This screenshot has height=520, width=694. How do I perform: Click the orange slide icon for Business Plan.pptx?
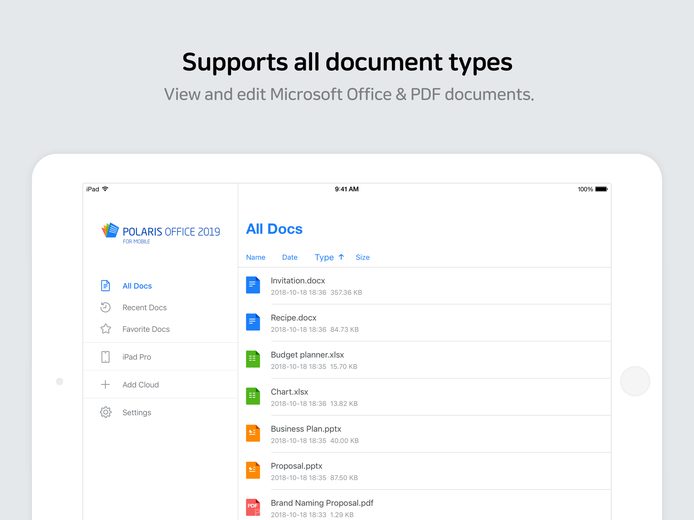click(x=253, y=433)
